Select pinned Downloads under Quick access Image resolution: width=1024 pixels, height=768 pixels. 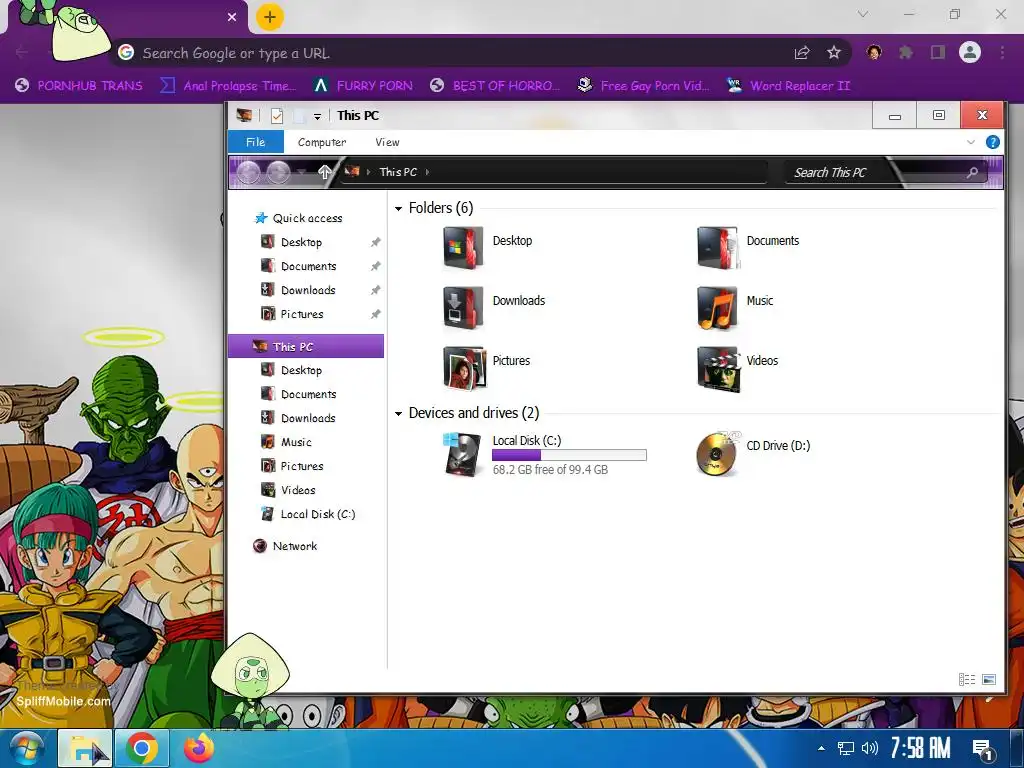point(308,290)
